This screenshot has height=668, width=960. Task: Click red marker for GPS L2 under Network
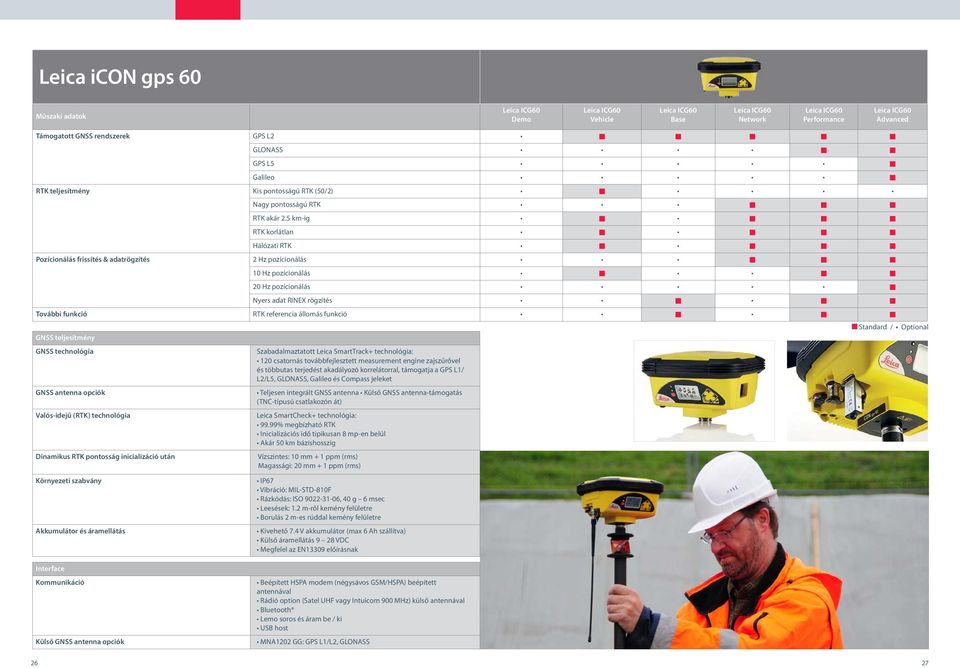[752, 137]
